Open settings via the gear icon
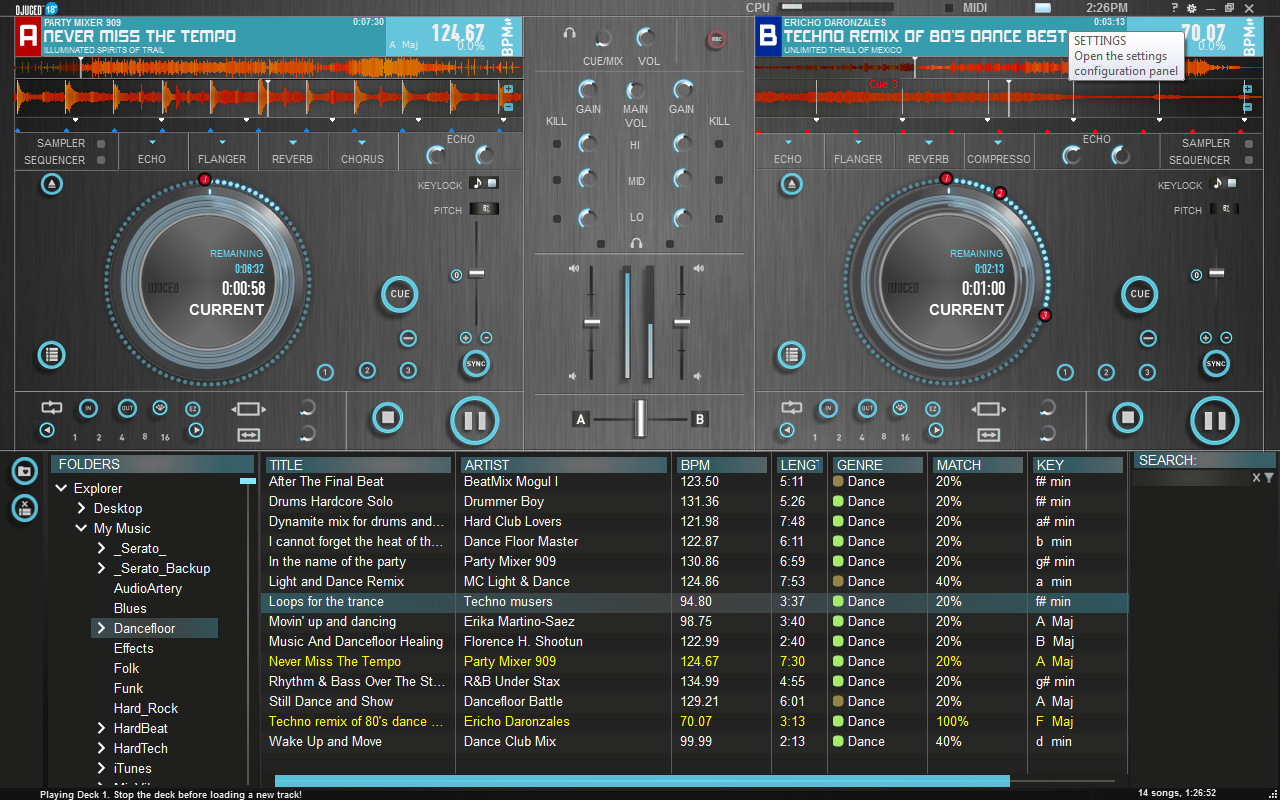 (1191, 8)
